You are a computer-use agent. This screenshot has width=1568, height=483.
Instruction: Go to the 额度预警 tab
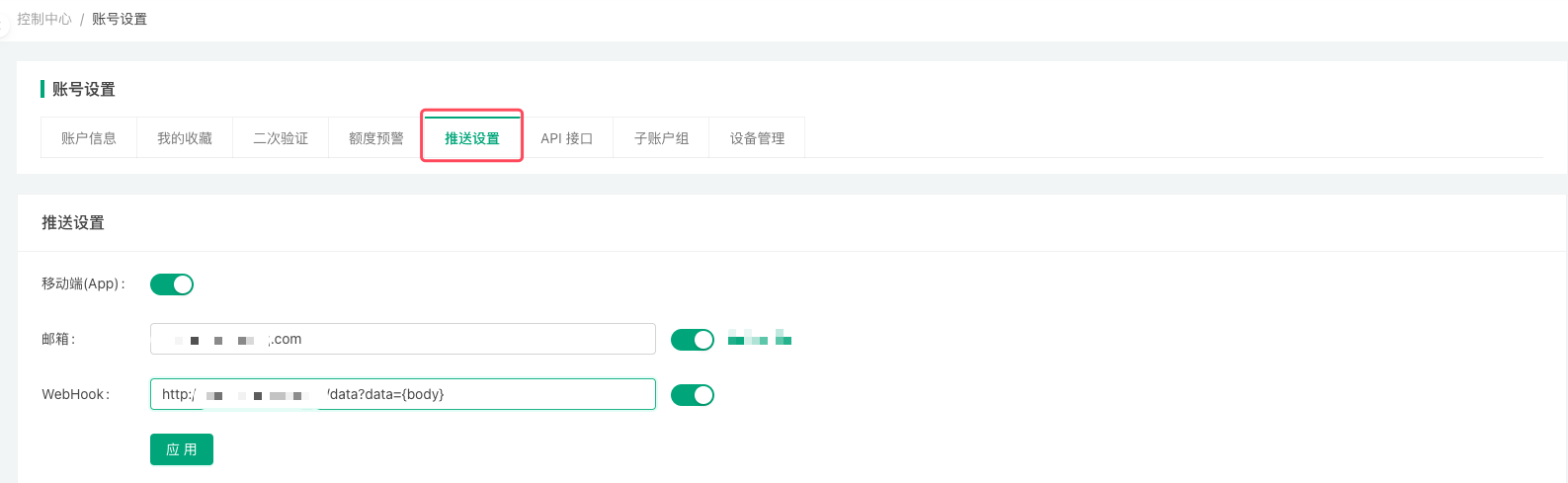point(376,138)
